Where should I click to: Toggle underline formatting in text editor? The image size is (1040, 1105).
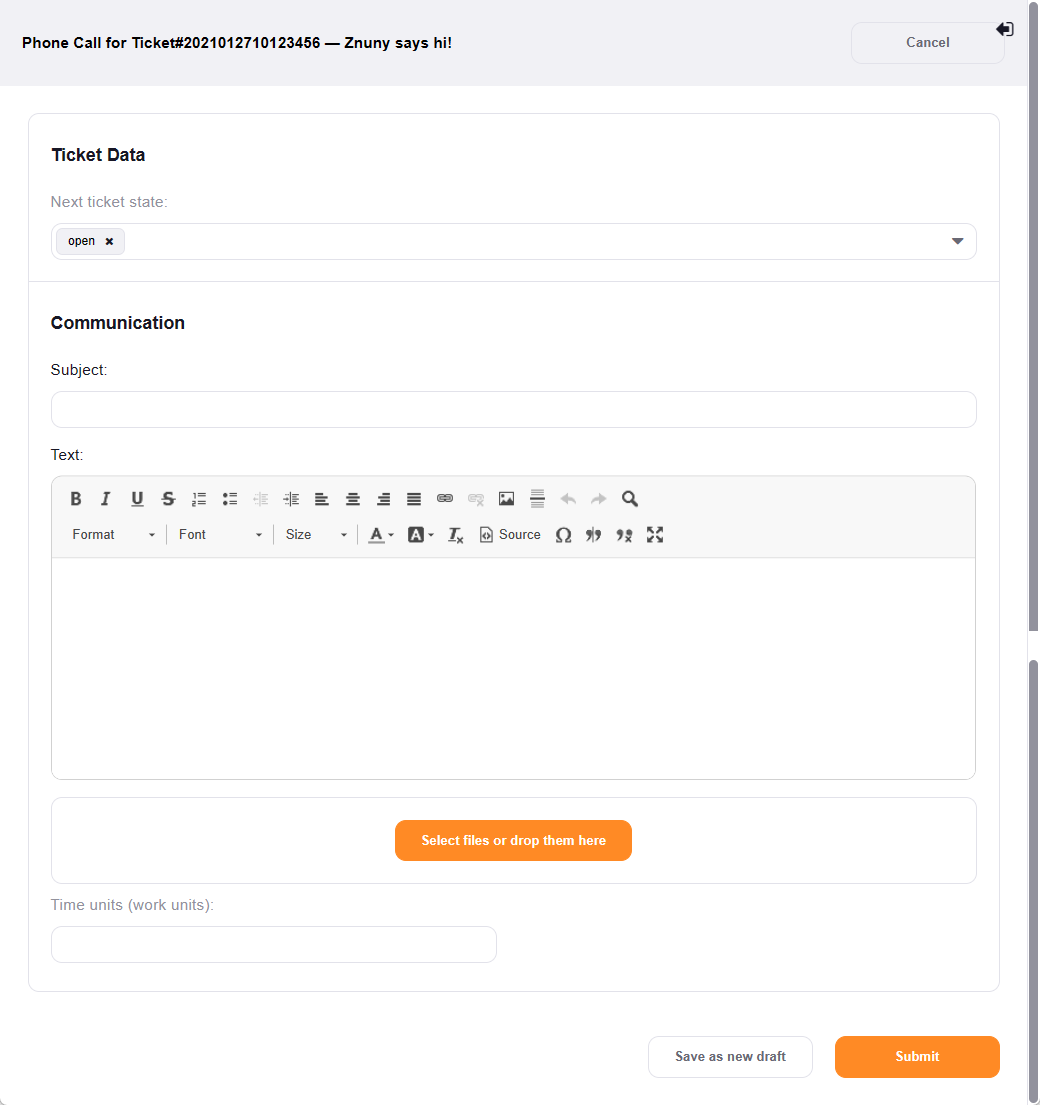click(x=137, y=499)
